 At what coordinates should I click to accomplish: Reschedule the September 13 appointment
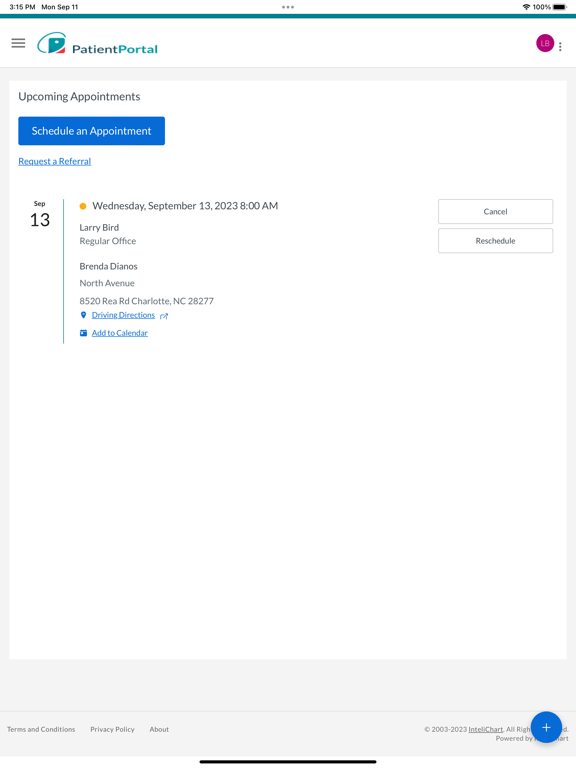coord(495,241)
